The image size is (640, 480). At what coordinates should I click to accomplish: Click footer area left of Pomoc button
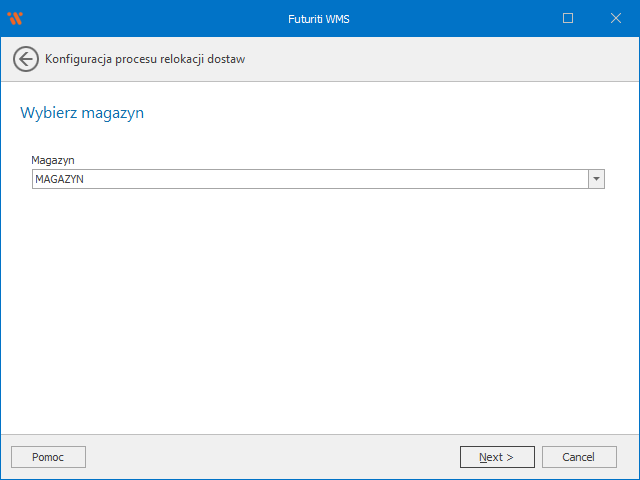tap(5, 457)
